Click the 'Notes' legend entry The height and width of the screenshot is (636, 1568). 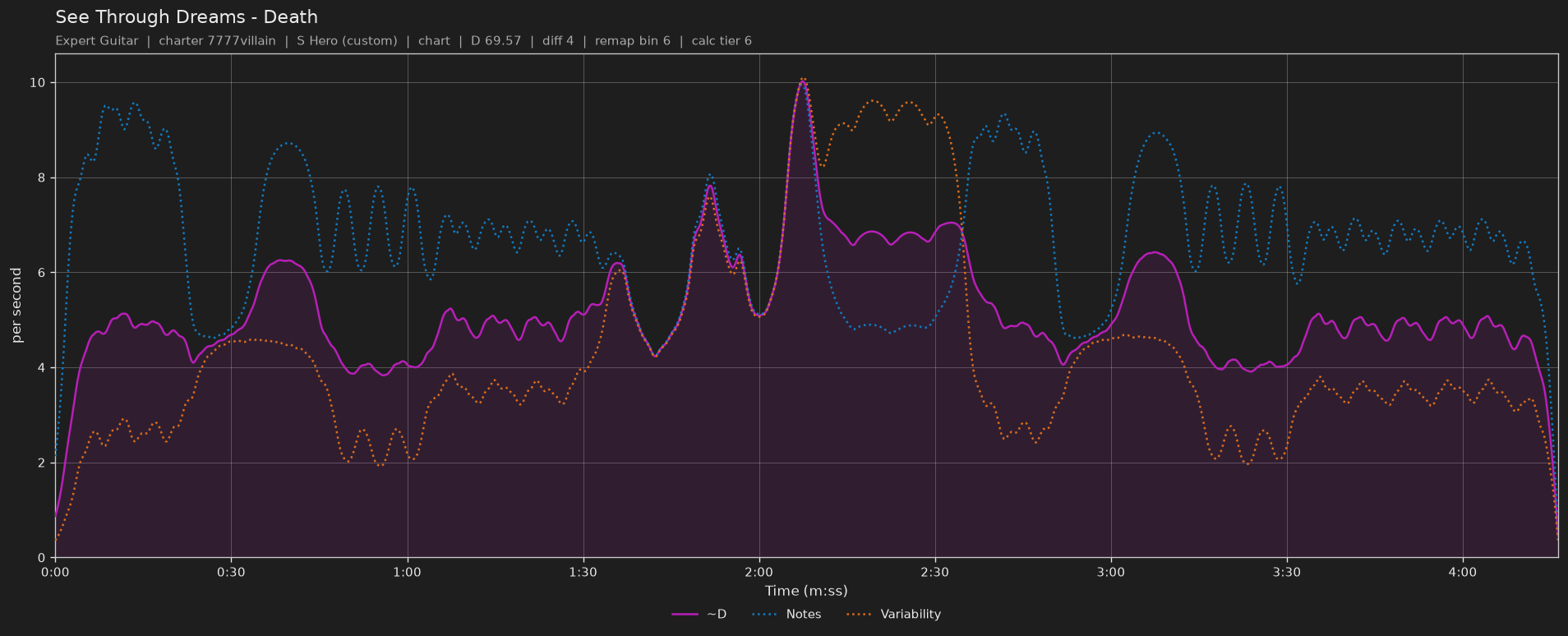click(x=786, y=614)
